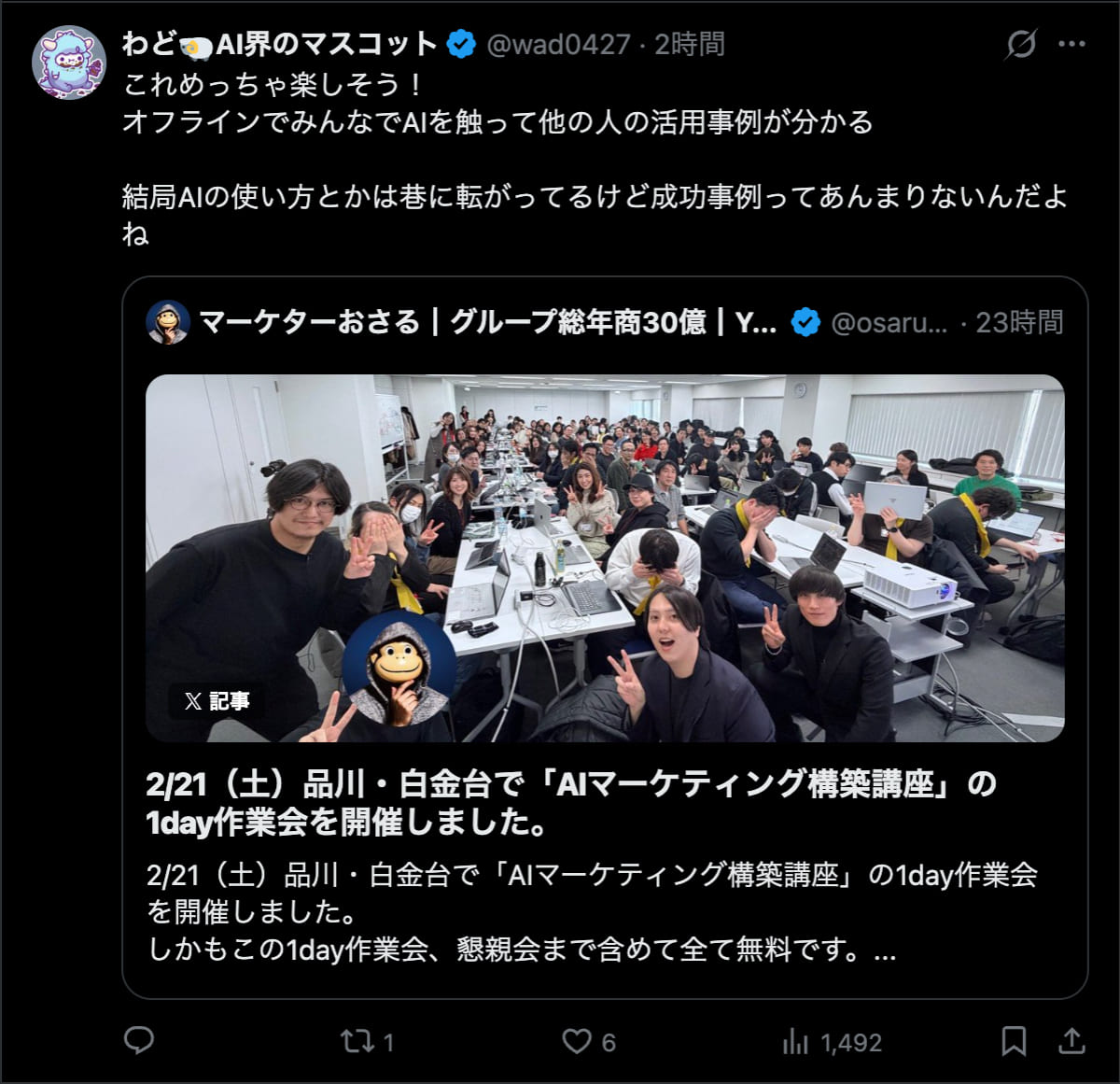Open the share arrow icon
Screen dimensions: 1120x1084
(1072, 1040)
